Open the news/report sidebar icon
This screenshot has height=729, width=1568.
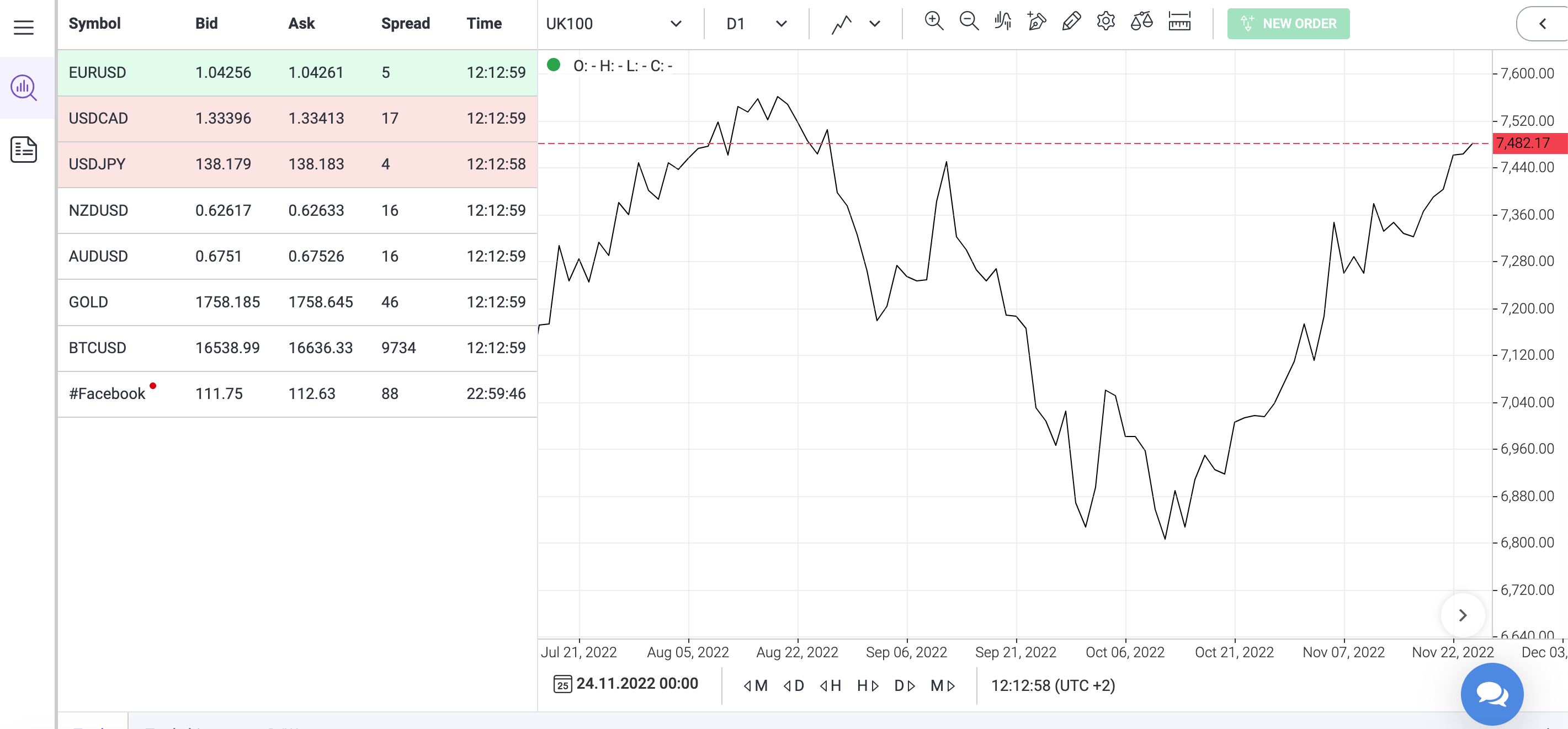coord(24,150)
